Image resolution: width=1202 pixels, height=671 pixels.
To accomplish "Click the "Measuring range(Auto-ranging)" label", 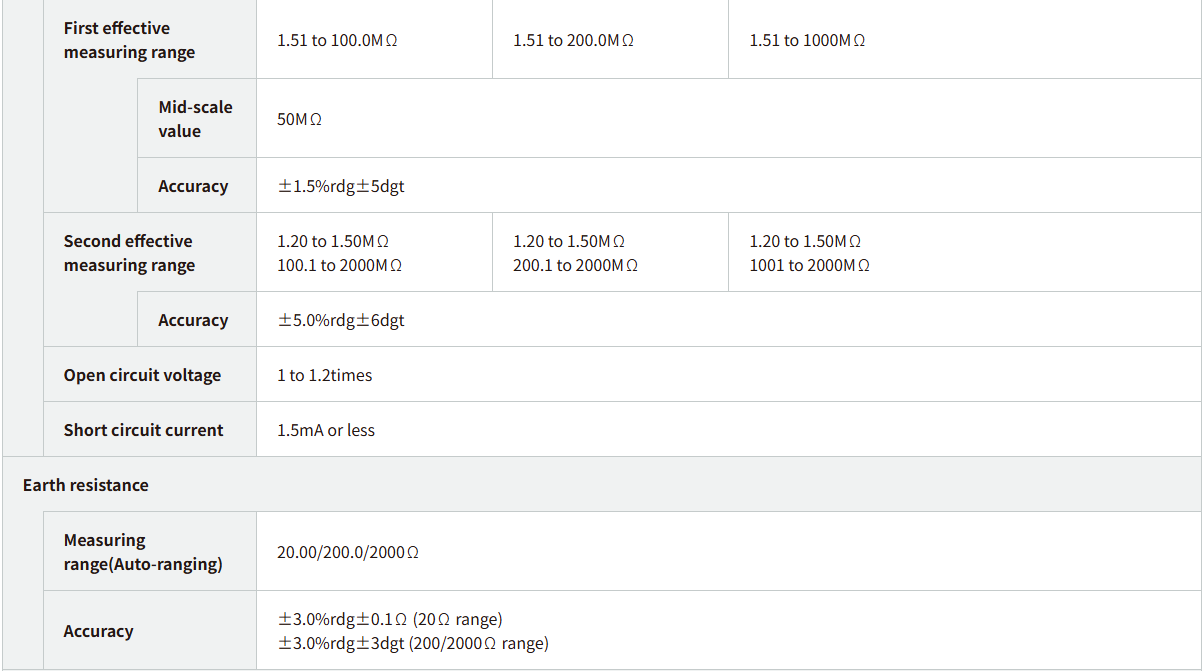I will tap(142, 552).
